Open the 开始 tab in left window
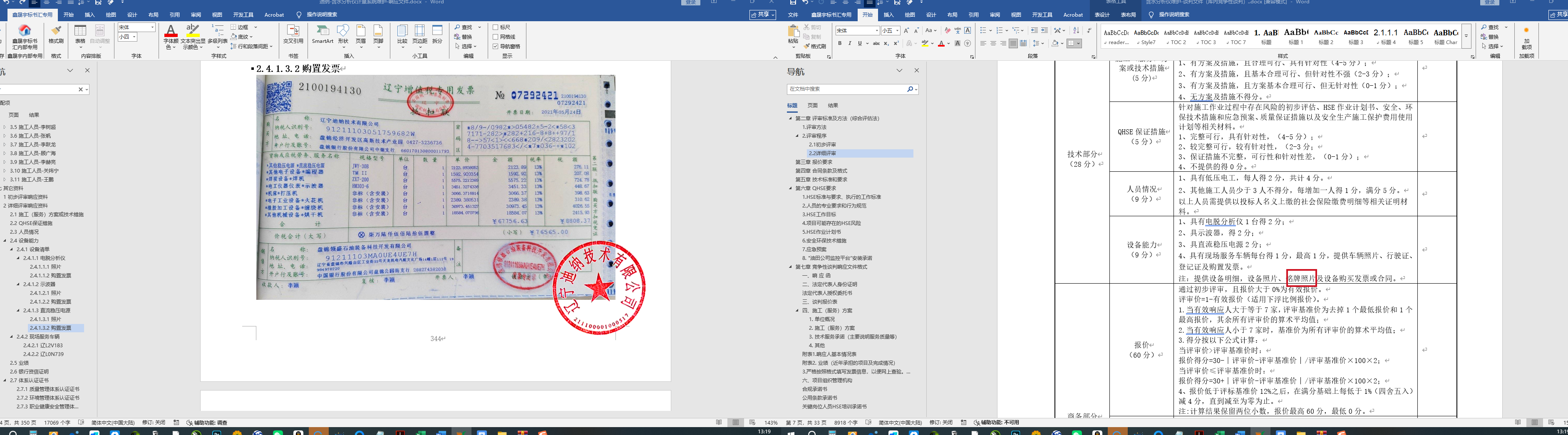The height and width of the screenshot is (435, 1568). tap(69, 15)
